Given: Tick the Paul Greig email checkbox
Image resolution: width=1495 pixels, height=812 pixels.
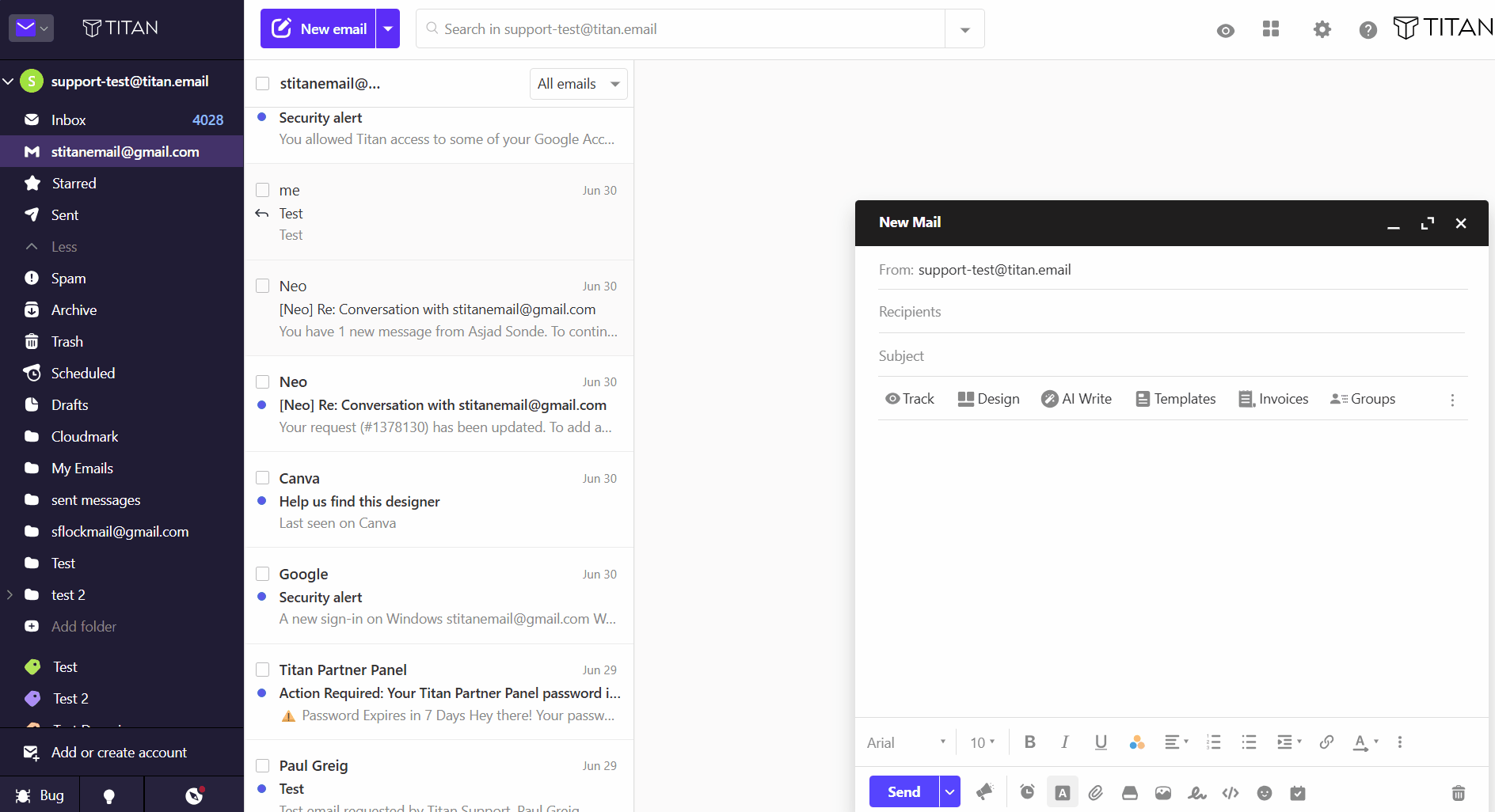Looking at the screenshot, I should tap(263, 765).
